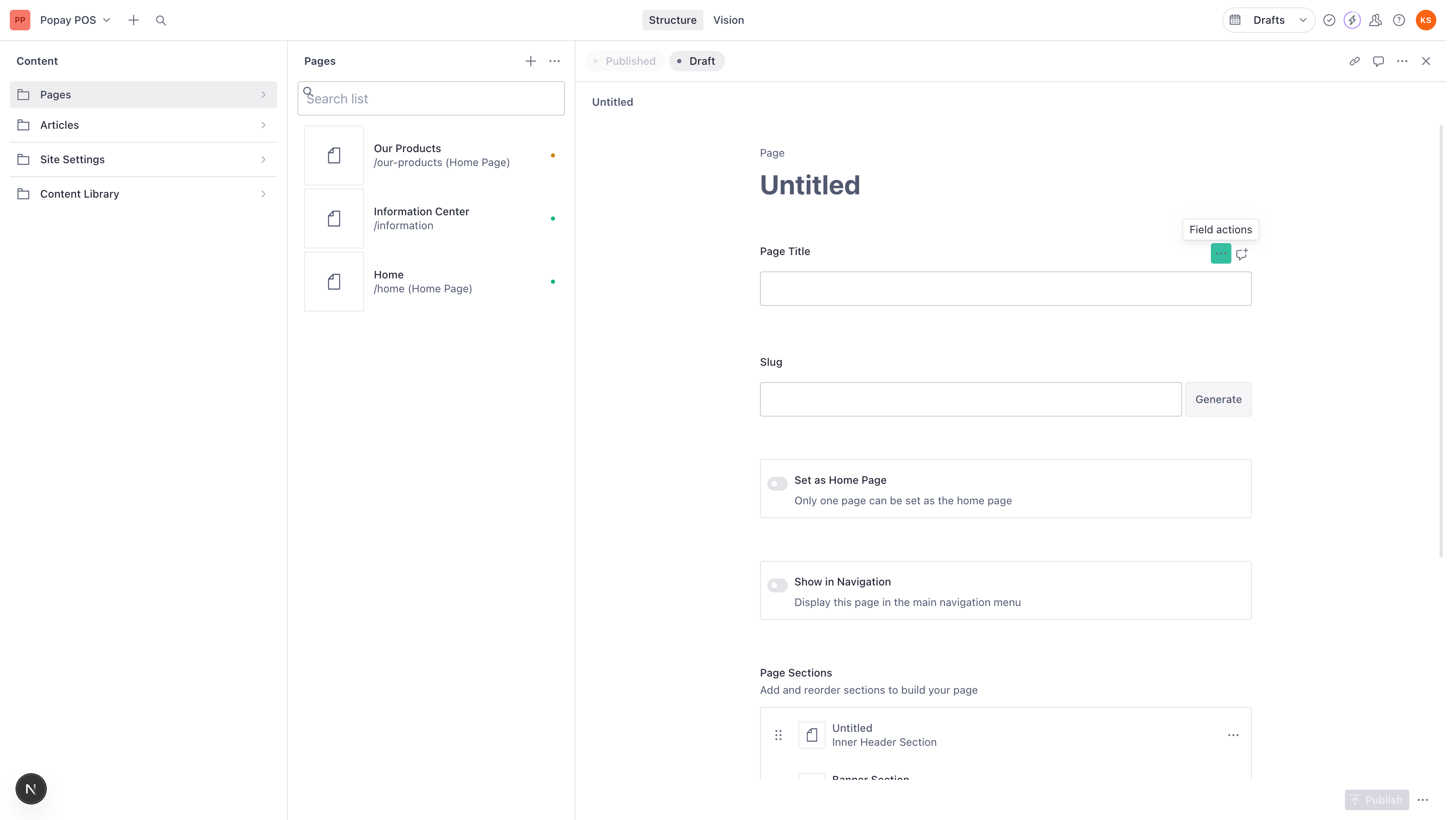Viewport: 1456px width, 820px height.
Task: Click the orange status dot on Our Products
Action: click(x=553, y=155)
